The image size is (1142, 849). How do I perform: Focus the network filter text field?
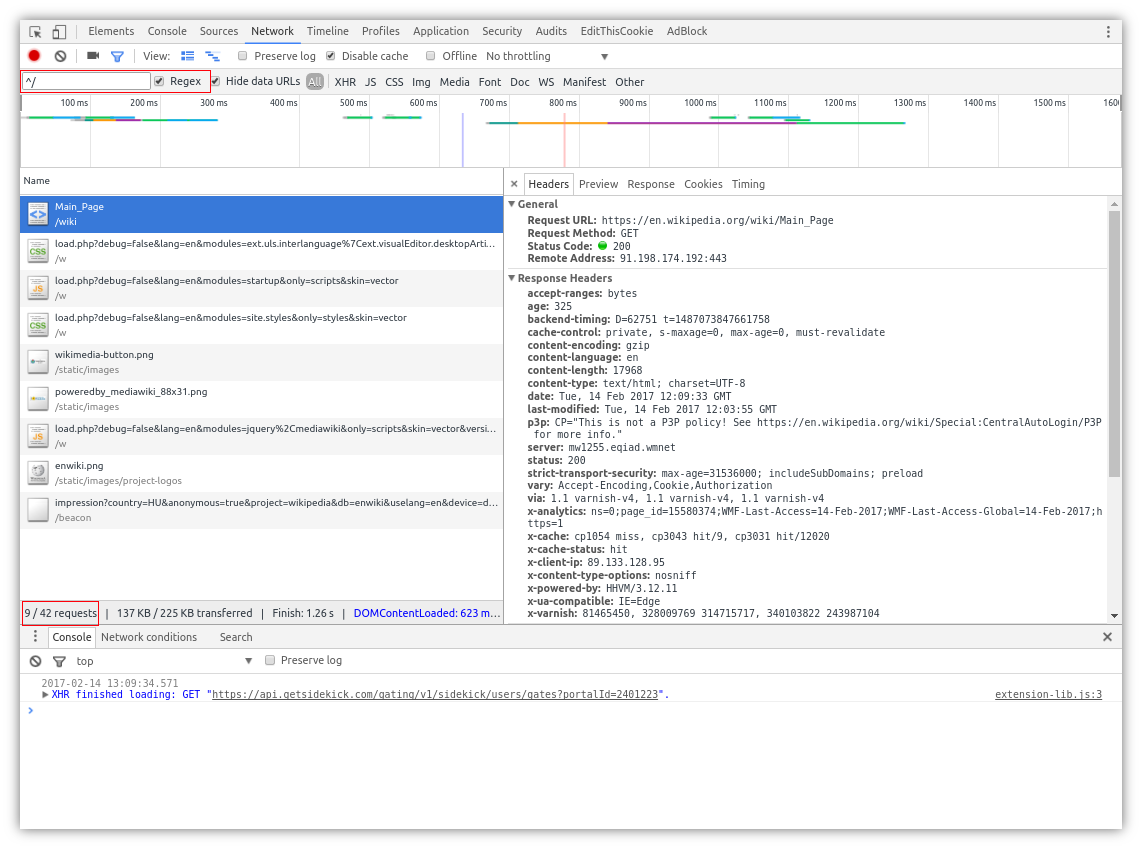coord(86,82)
